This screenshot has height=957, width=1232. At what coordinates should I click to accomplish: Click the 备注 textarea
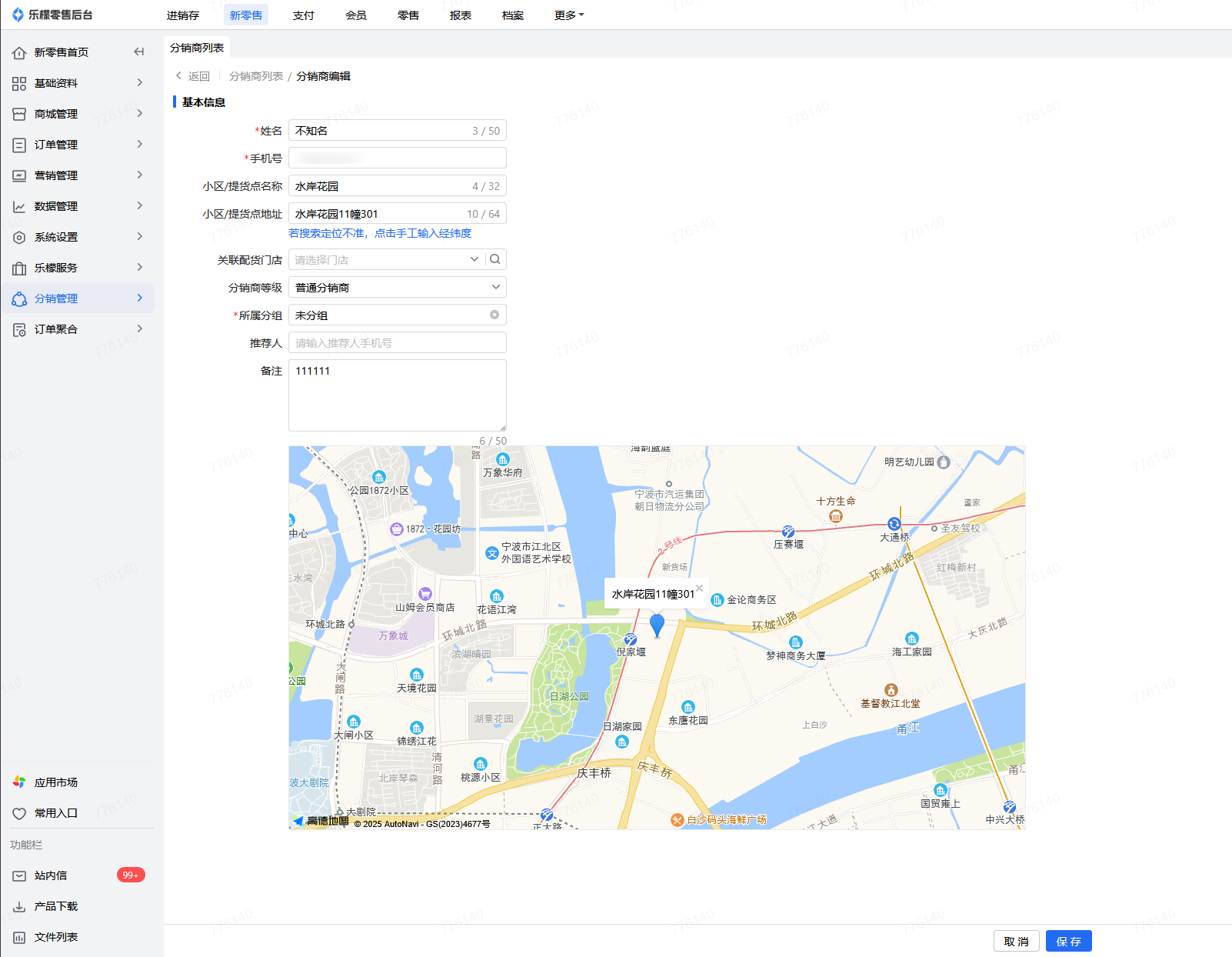[398, 395]
